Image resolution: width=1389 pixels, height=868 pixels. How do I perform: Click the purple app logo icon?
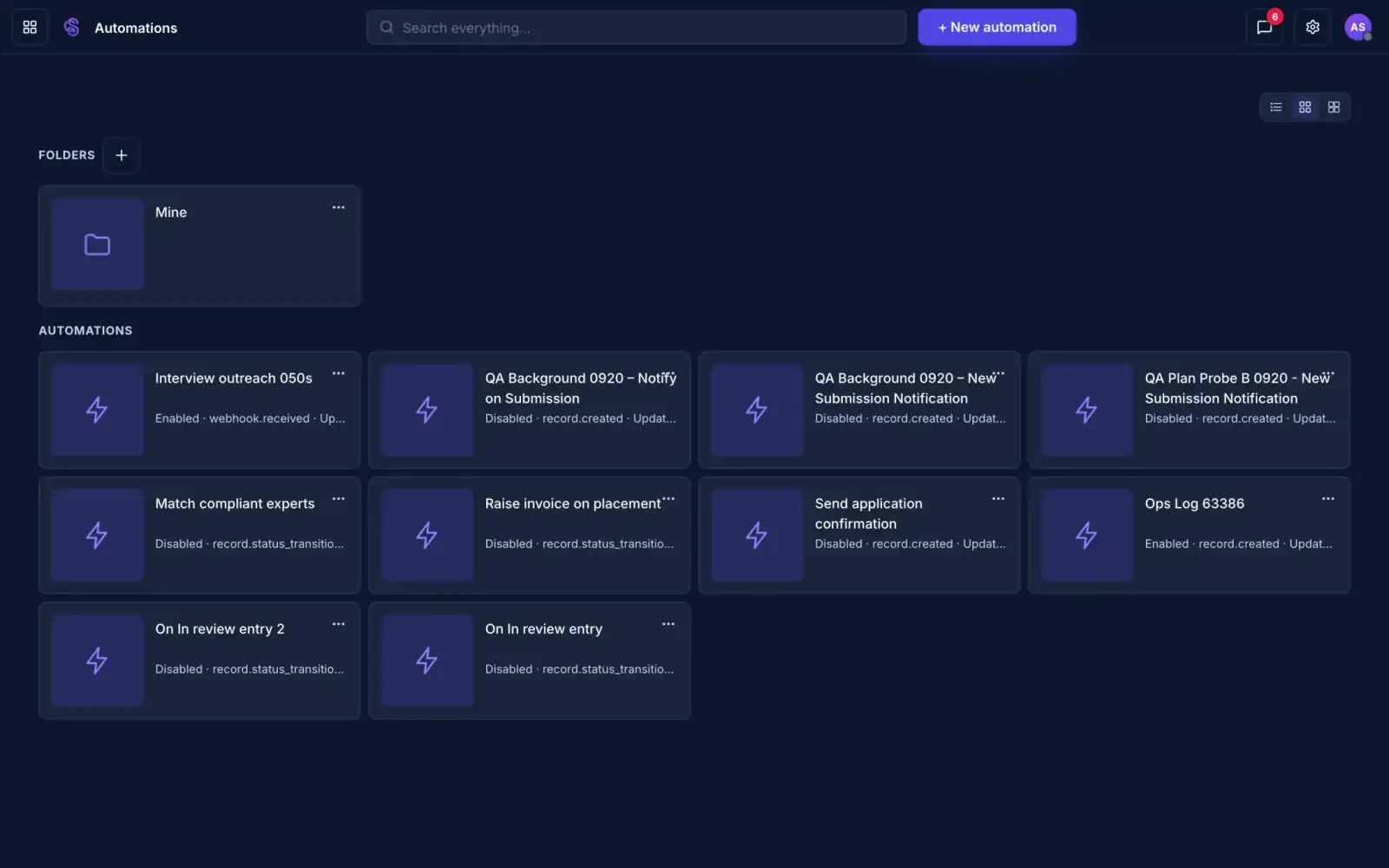coord(72,27)
